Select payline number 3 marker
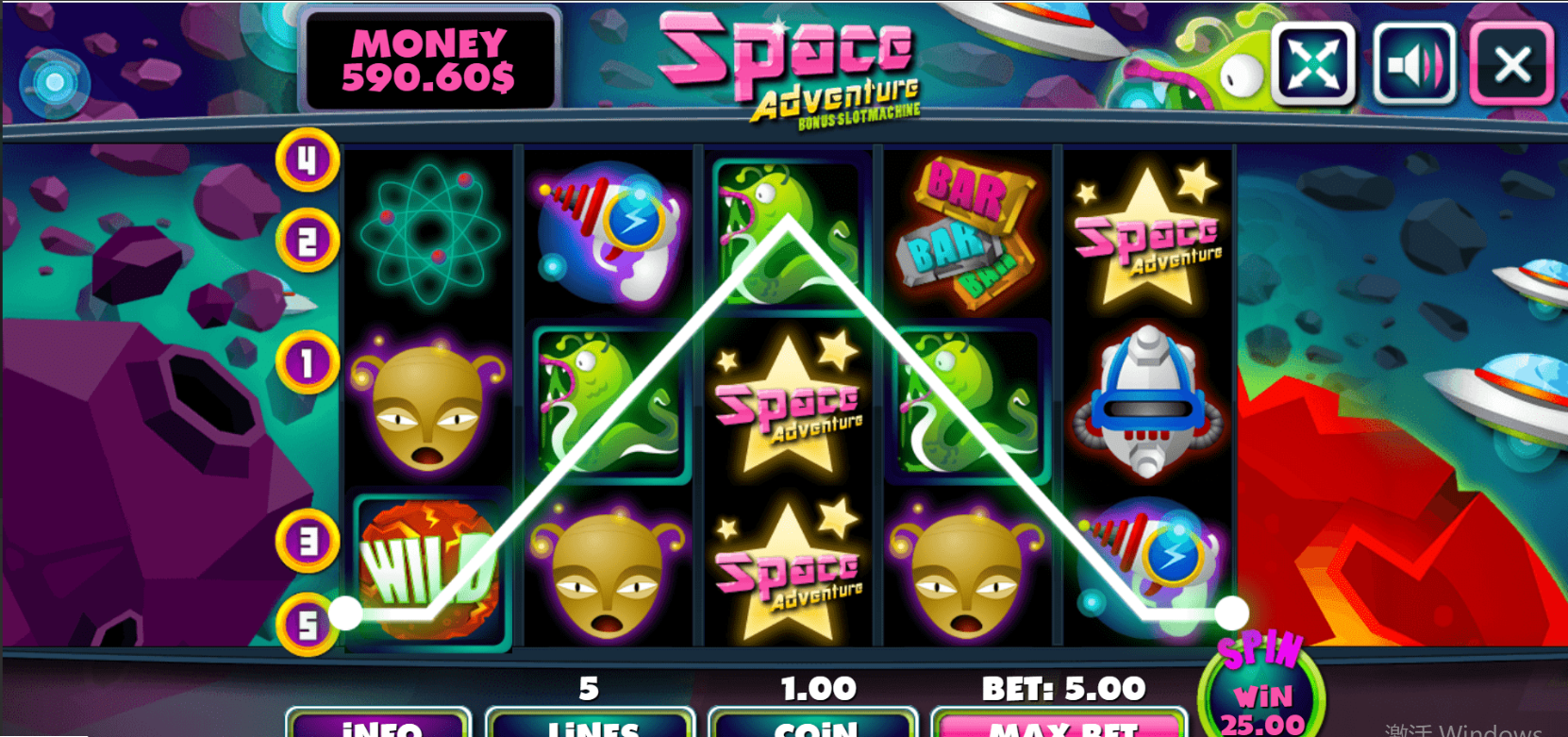Viewport: 1568px width, 737px height. 308,541
